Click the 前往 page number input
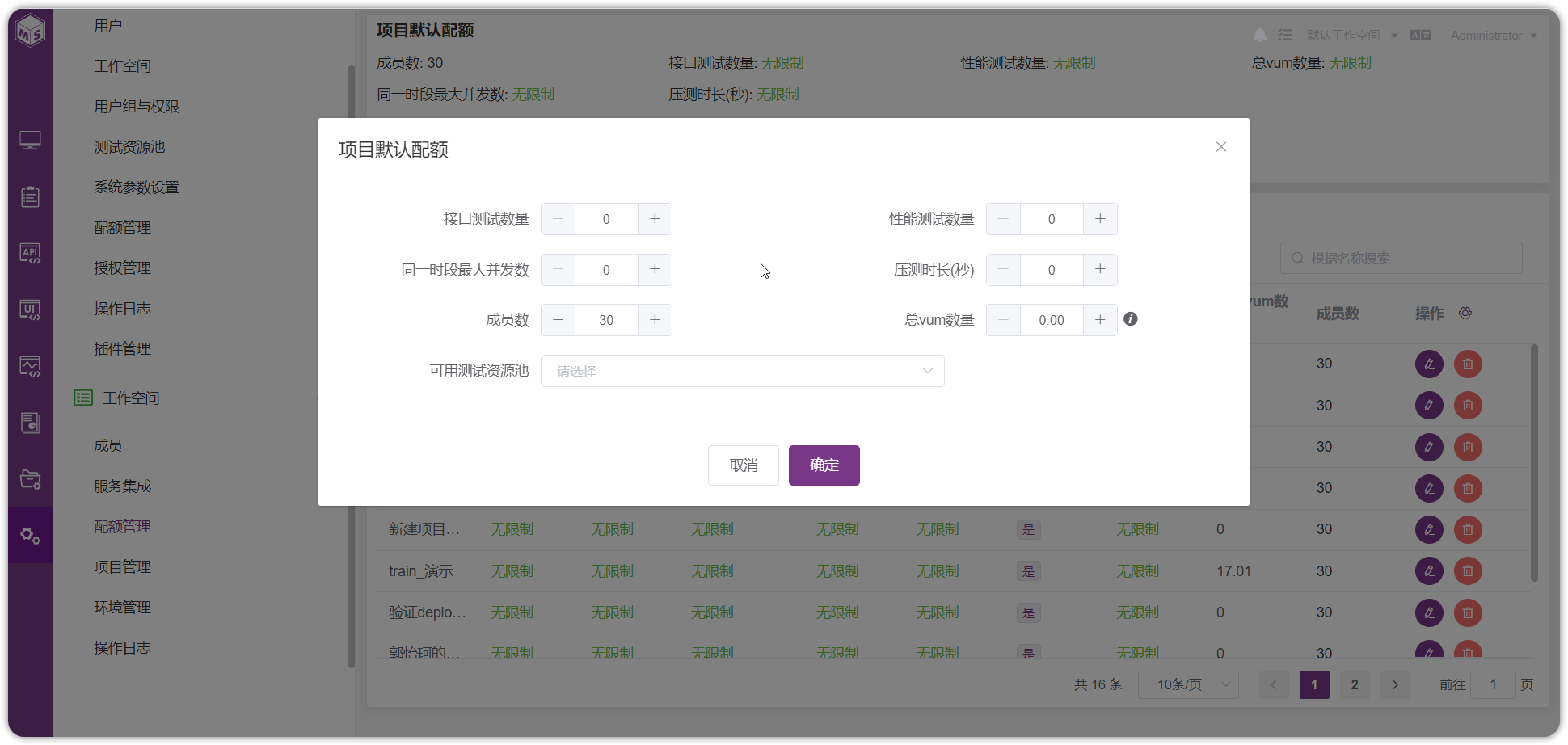Viewport: 1568px width, 745px height. pos(1493,684)
